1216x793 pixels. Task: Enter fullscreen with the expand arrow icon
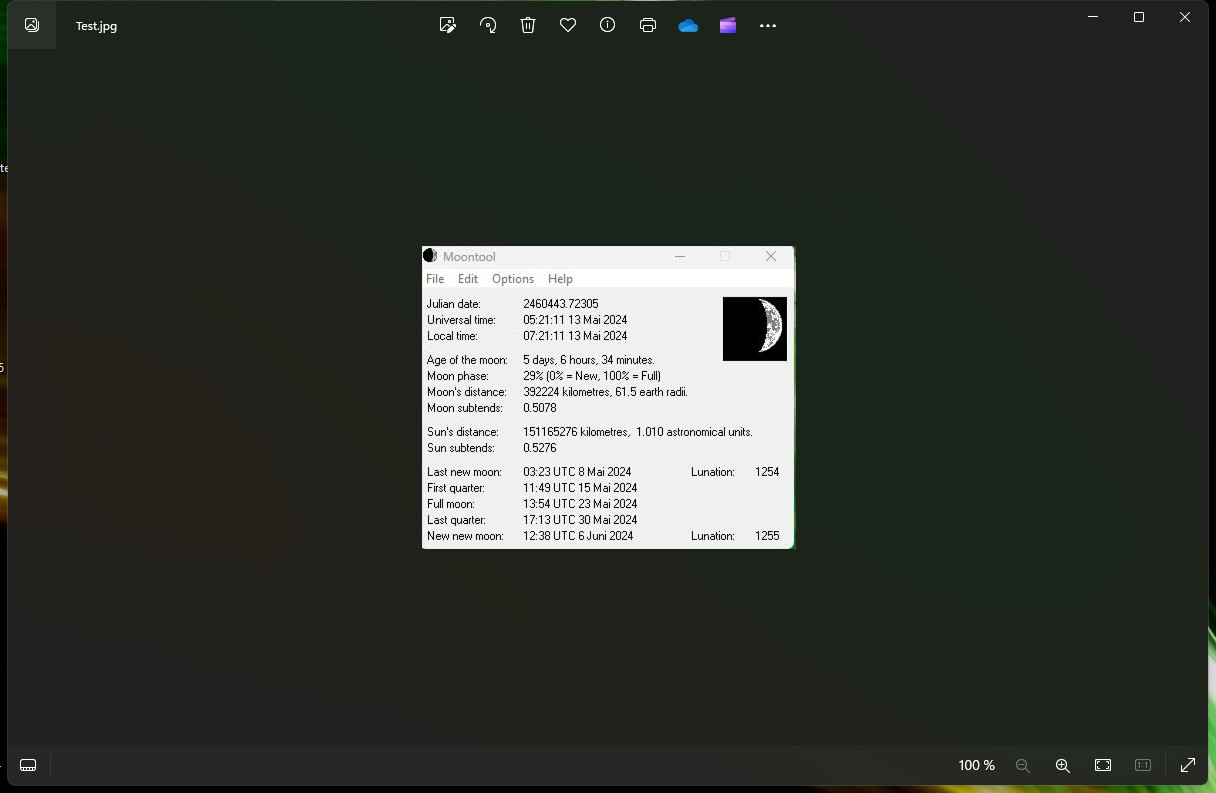coord(1188,765)
